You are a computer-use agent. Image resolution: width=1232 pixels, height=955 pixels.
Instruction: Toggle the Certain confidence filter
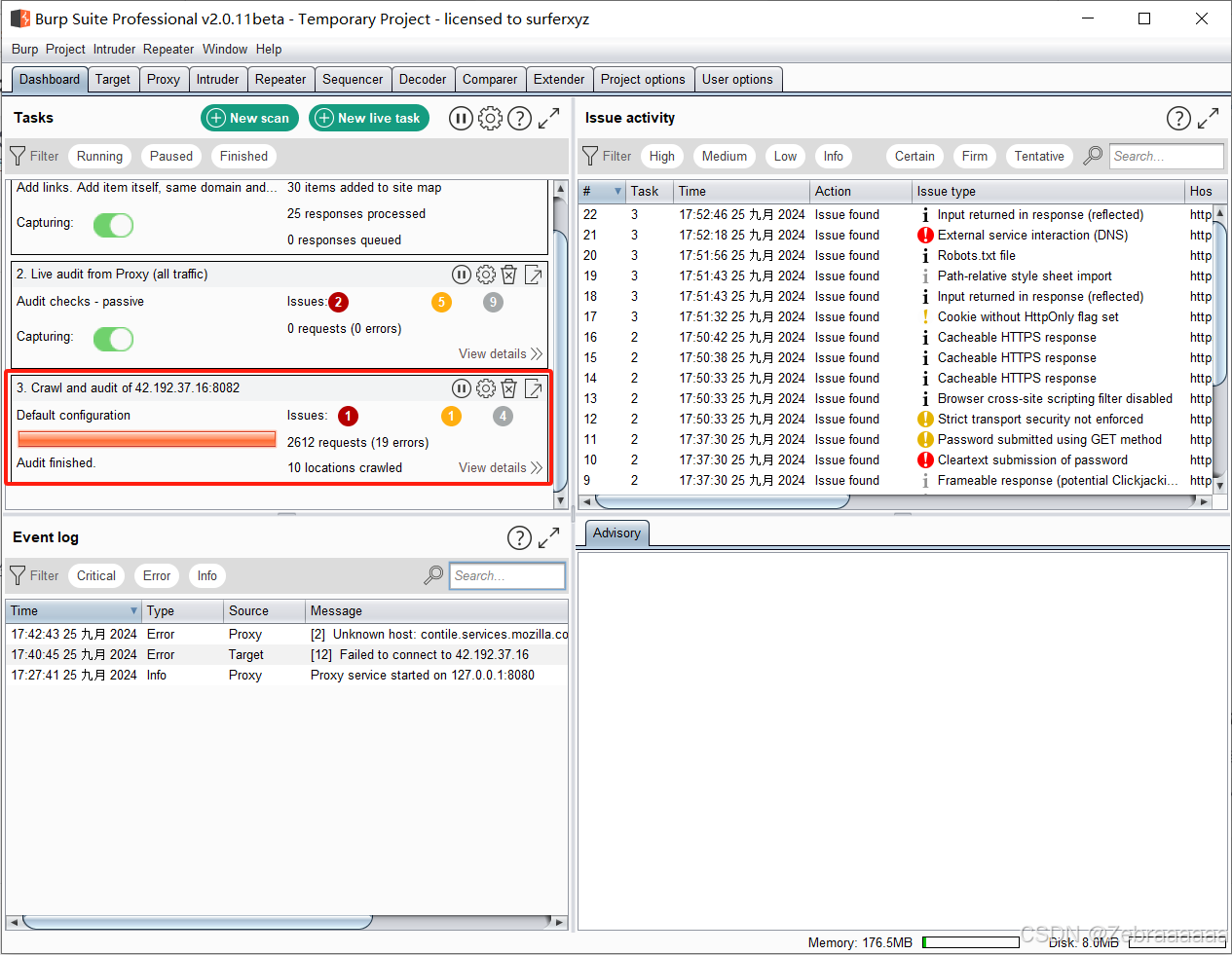click(x=915, y=156)
